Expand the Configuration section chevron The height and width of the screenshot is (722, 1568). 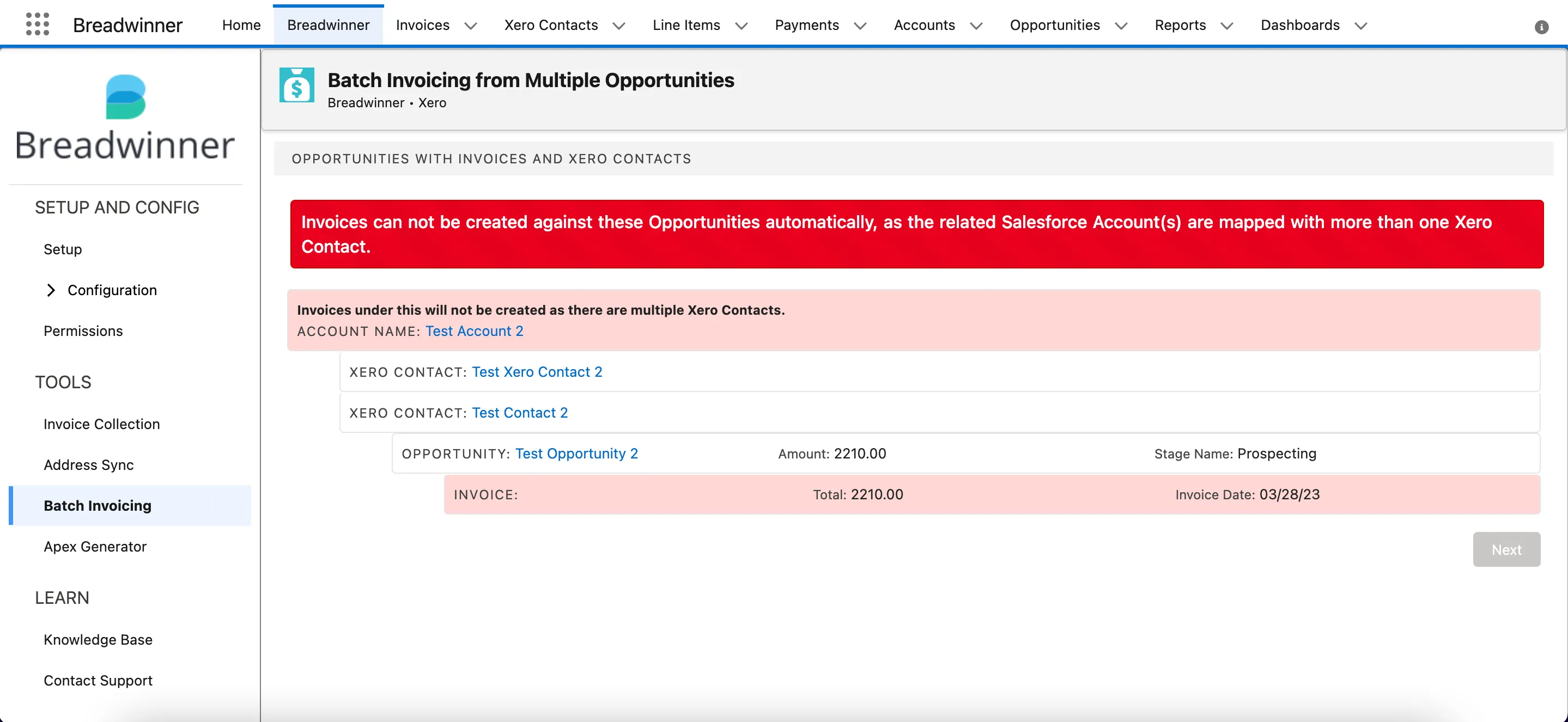coord(51,290)
